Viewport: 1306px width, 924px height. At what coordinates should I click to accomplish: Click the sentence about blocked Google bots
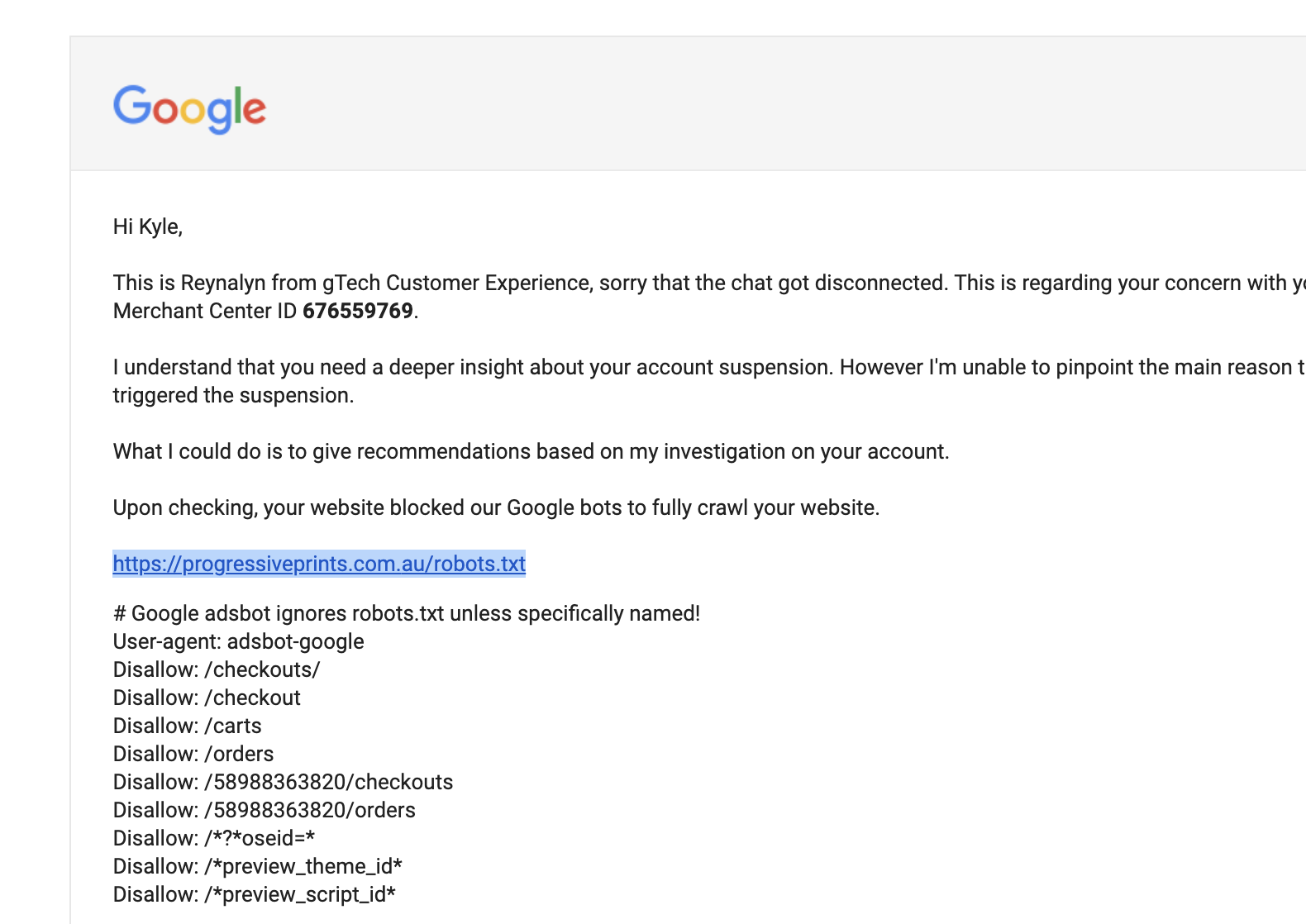pyautogui.click(x=496, y=507)
